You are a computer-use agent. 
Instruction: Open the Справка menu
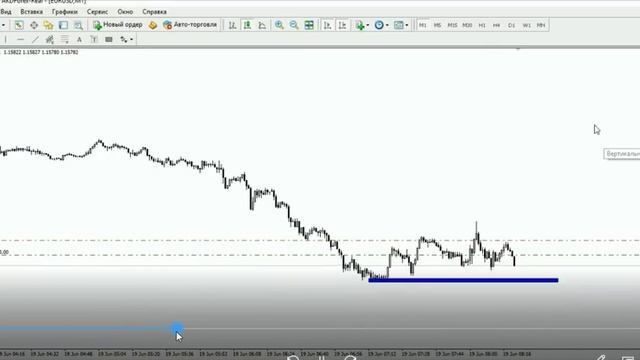(154, 12)
